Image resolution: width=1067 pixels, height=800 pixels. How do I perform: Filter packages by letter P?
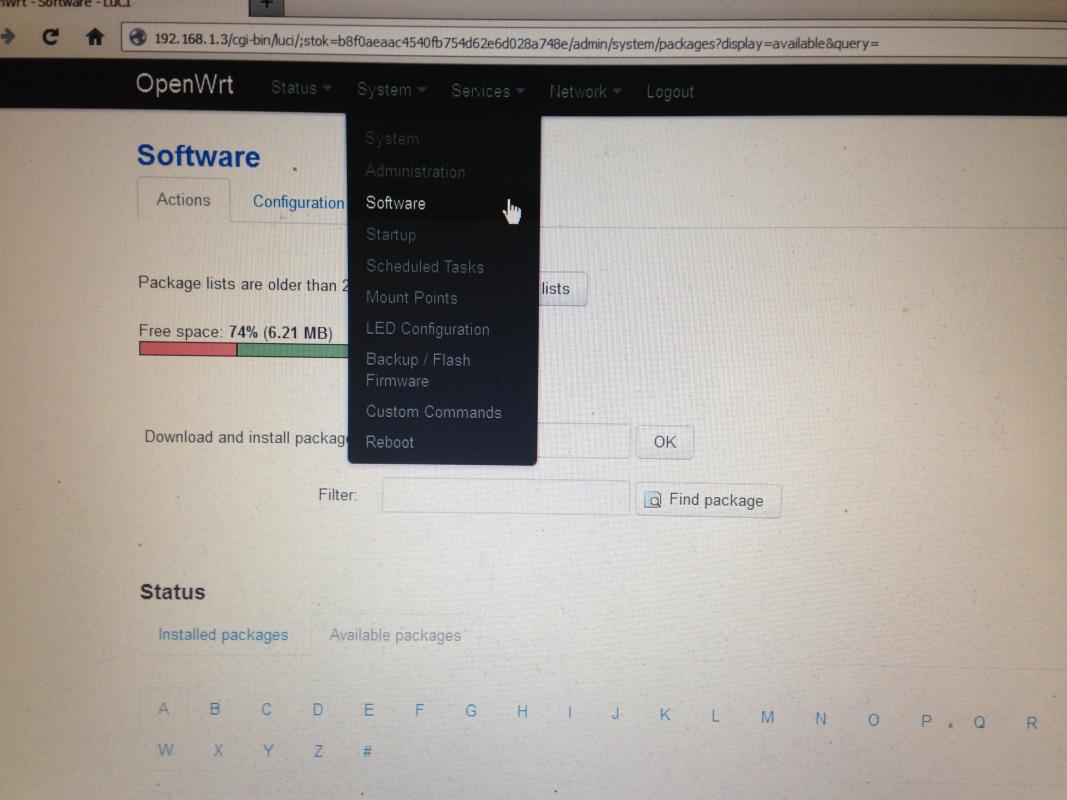(926, 720)
